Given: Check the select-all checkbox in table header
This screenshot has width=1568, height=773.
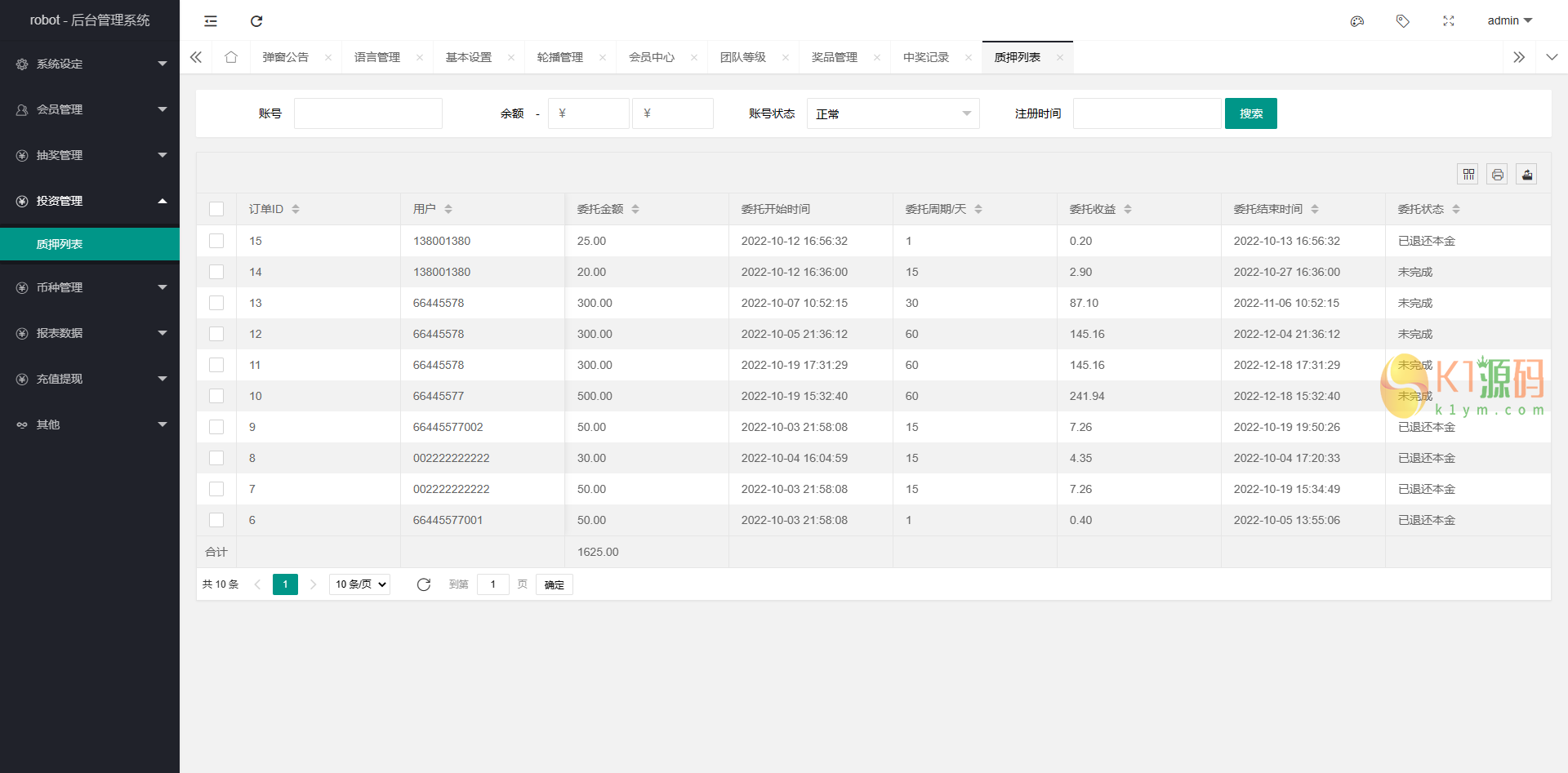Looking at the screenshot, I should pos(216,209).
